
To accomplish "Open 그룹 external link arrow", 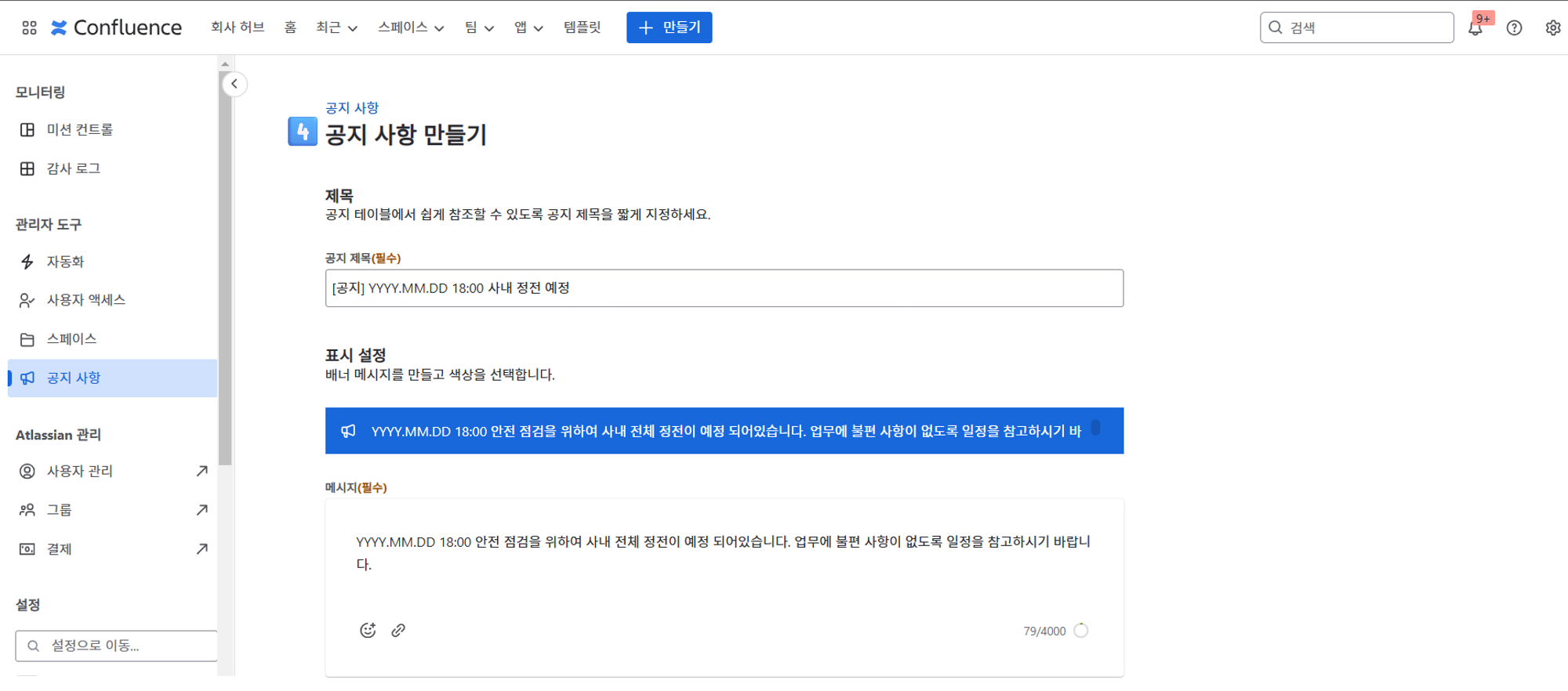I will (201, 510).
